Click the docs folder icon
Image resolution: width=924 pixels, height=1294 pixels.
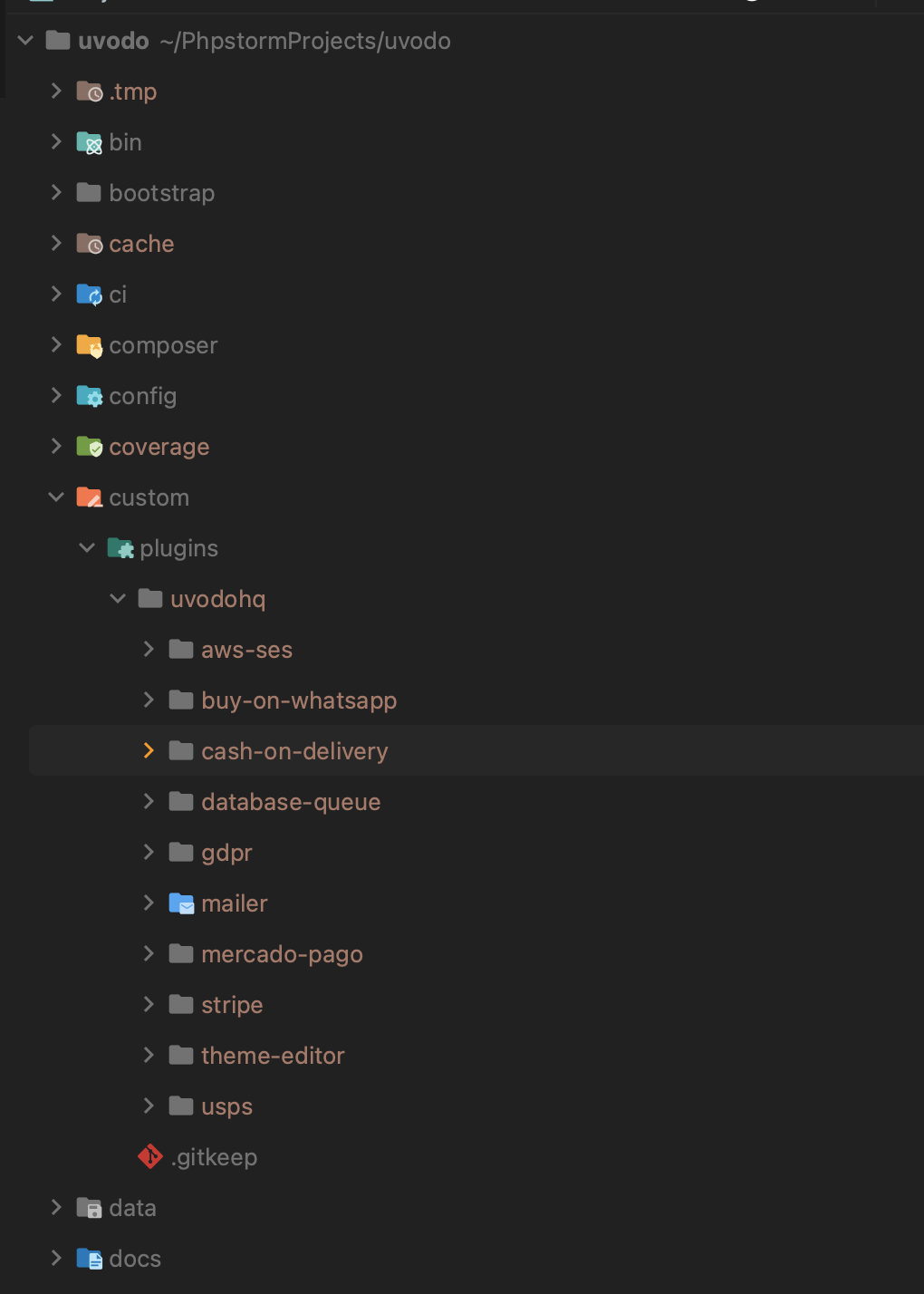click(89, 1259)
